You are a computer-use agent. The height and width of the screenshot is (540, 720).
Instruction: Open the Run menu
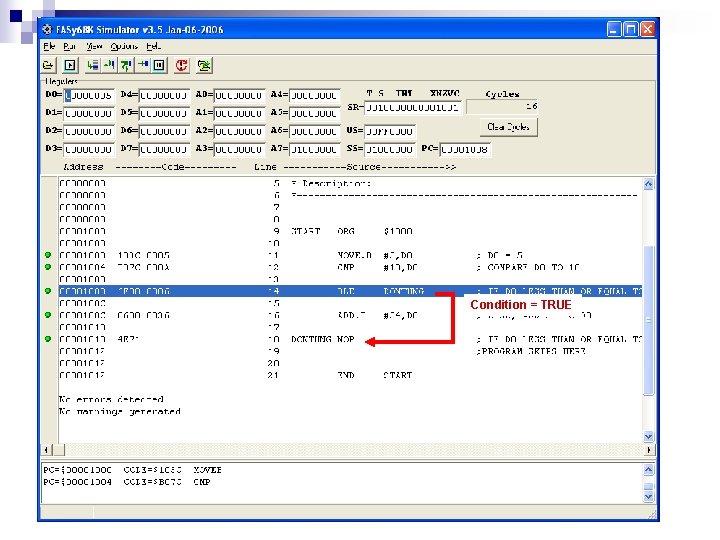(69, 46)
